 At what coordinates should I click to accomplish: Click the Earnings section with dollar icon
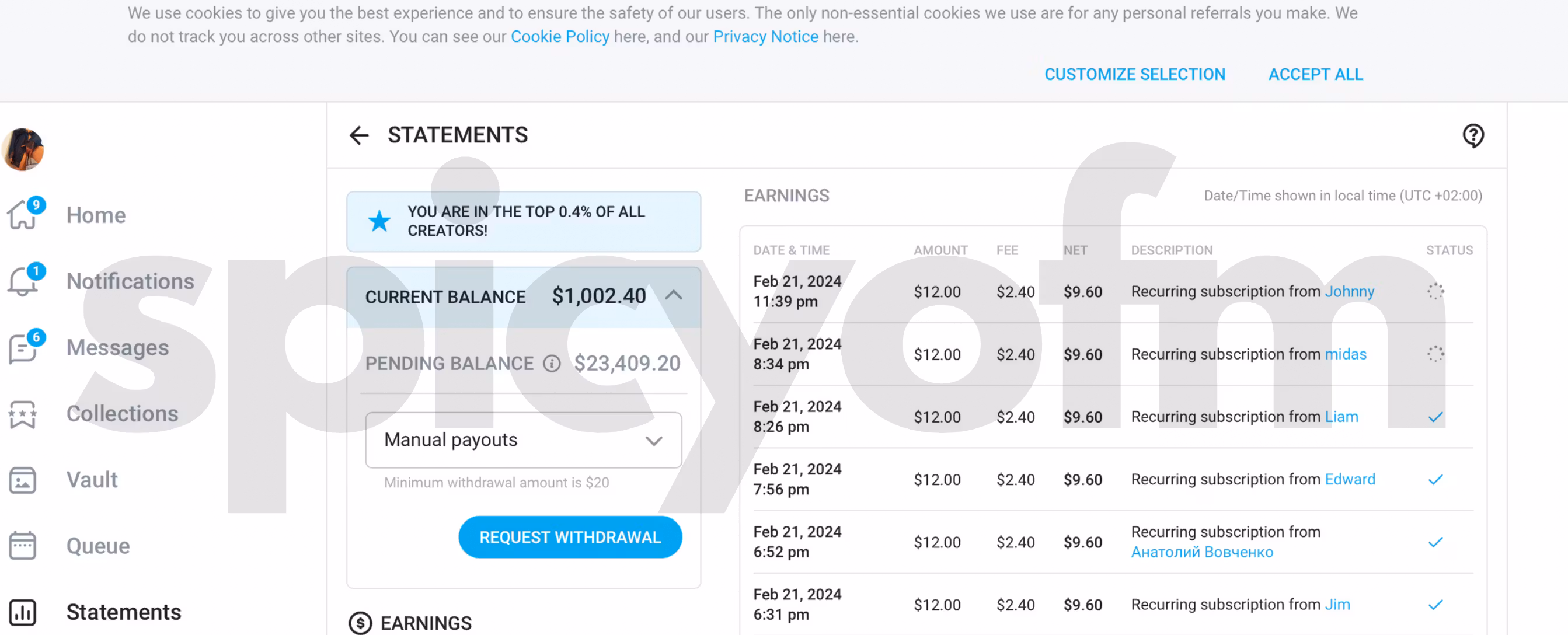pos(410,622)
